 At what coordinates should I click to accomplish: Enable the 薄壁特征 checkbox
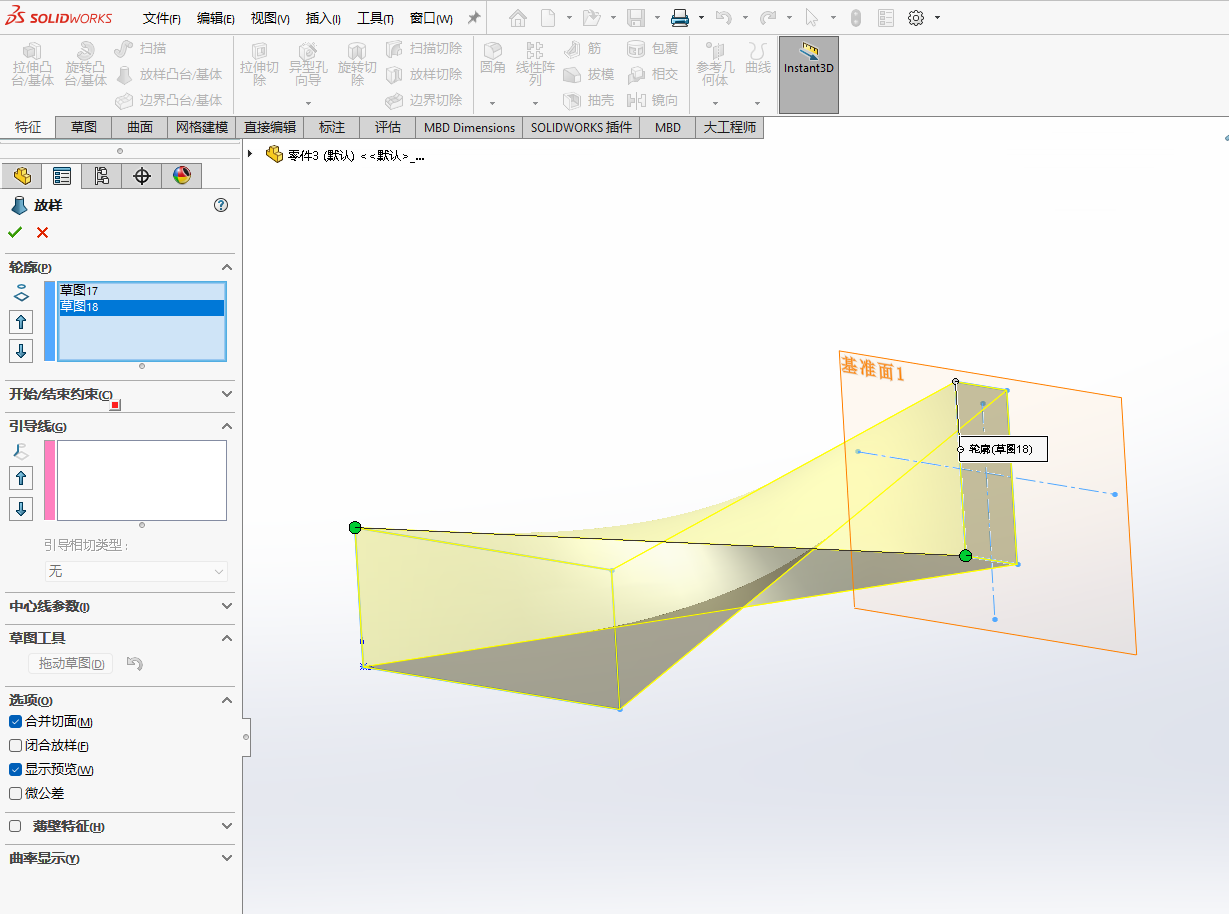(15, 826)
